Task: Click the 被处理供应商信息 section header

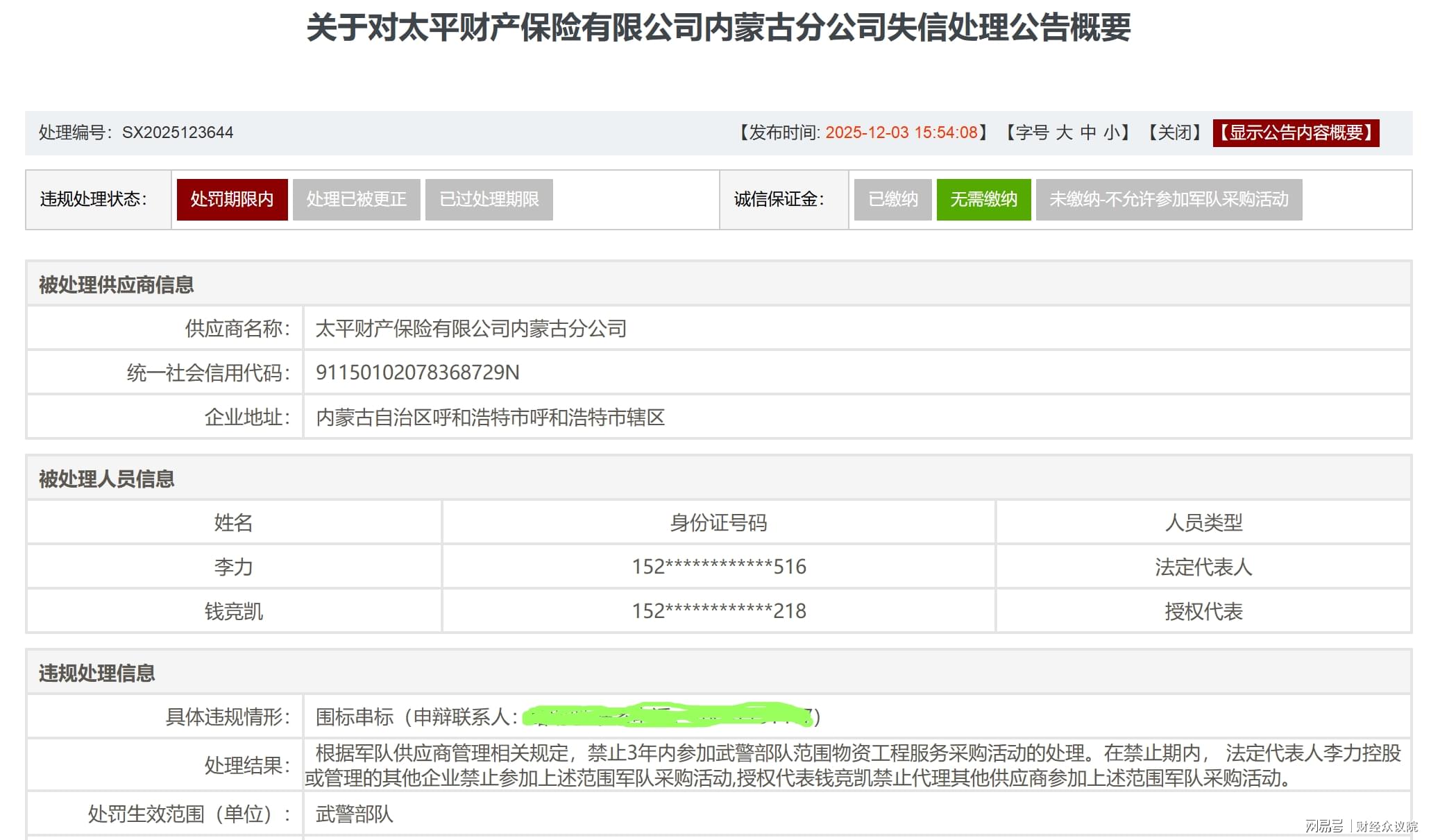Action: click(x=116, y=284)
